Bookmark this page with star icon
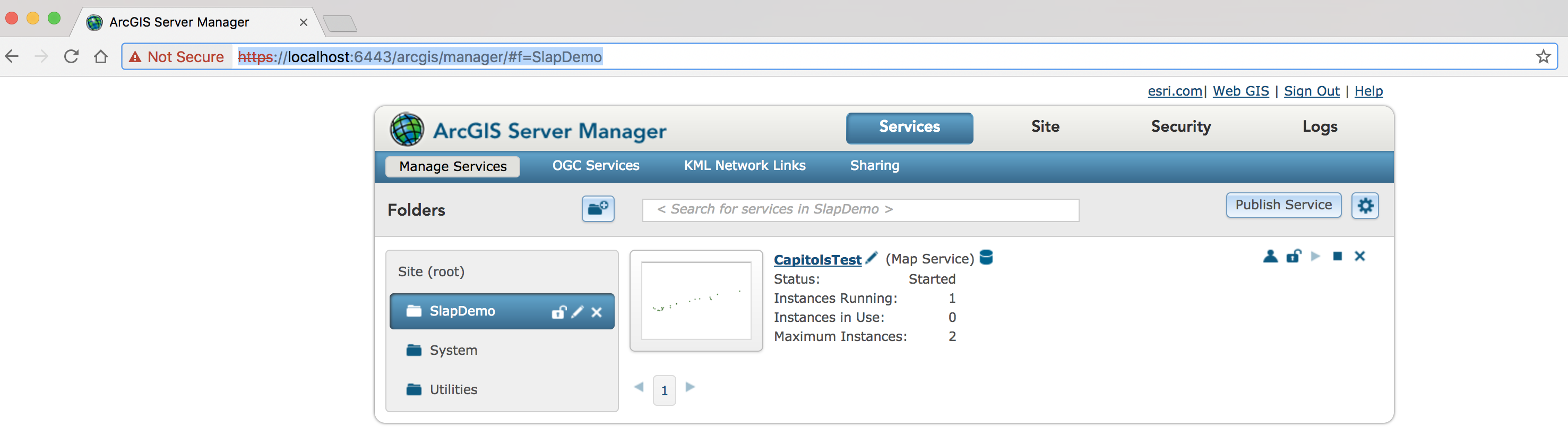 1543,57
